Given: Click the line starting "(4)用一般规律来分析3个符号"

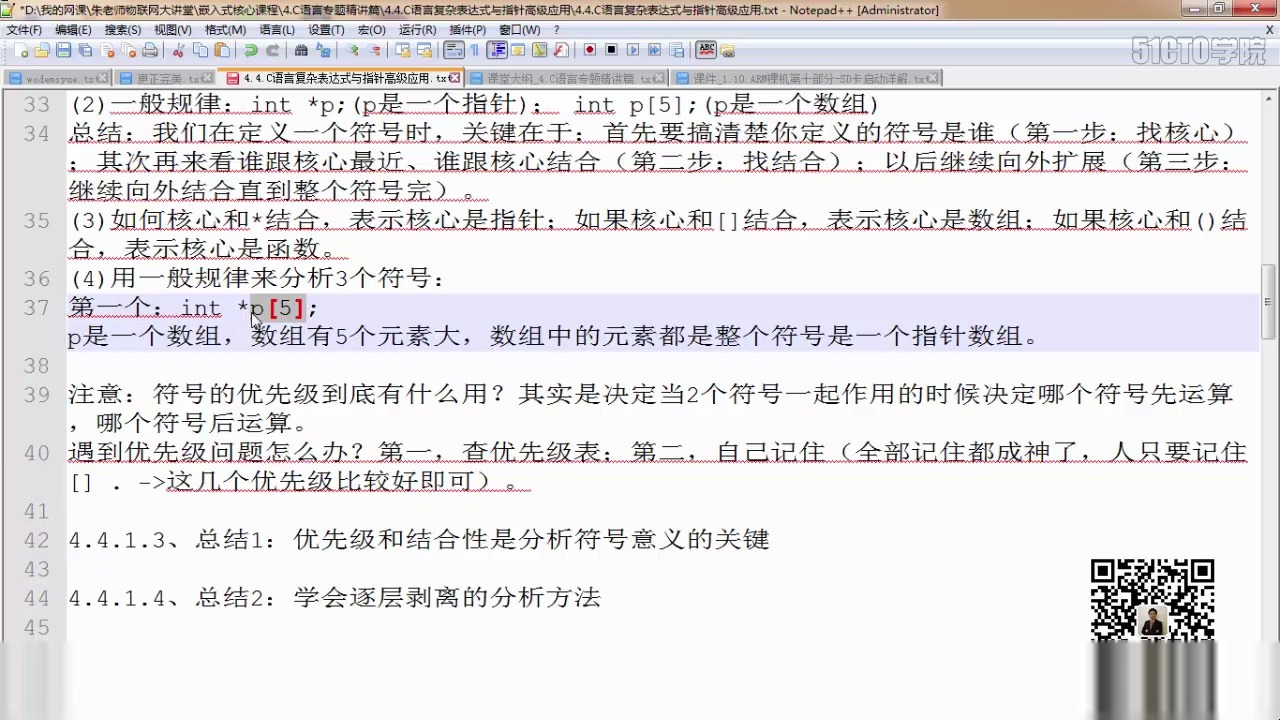Looking at the screenshot, I should [257, 279].
